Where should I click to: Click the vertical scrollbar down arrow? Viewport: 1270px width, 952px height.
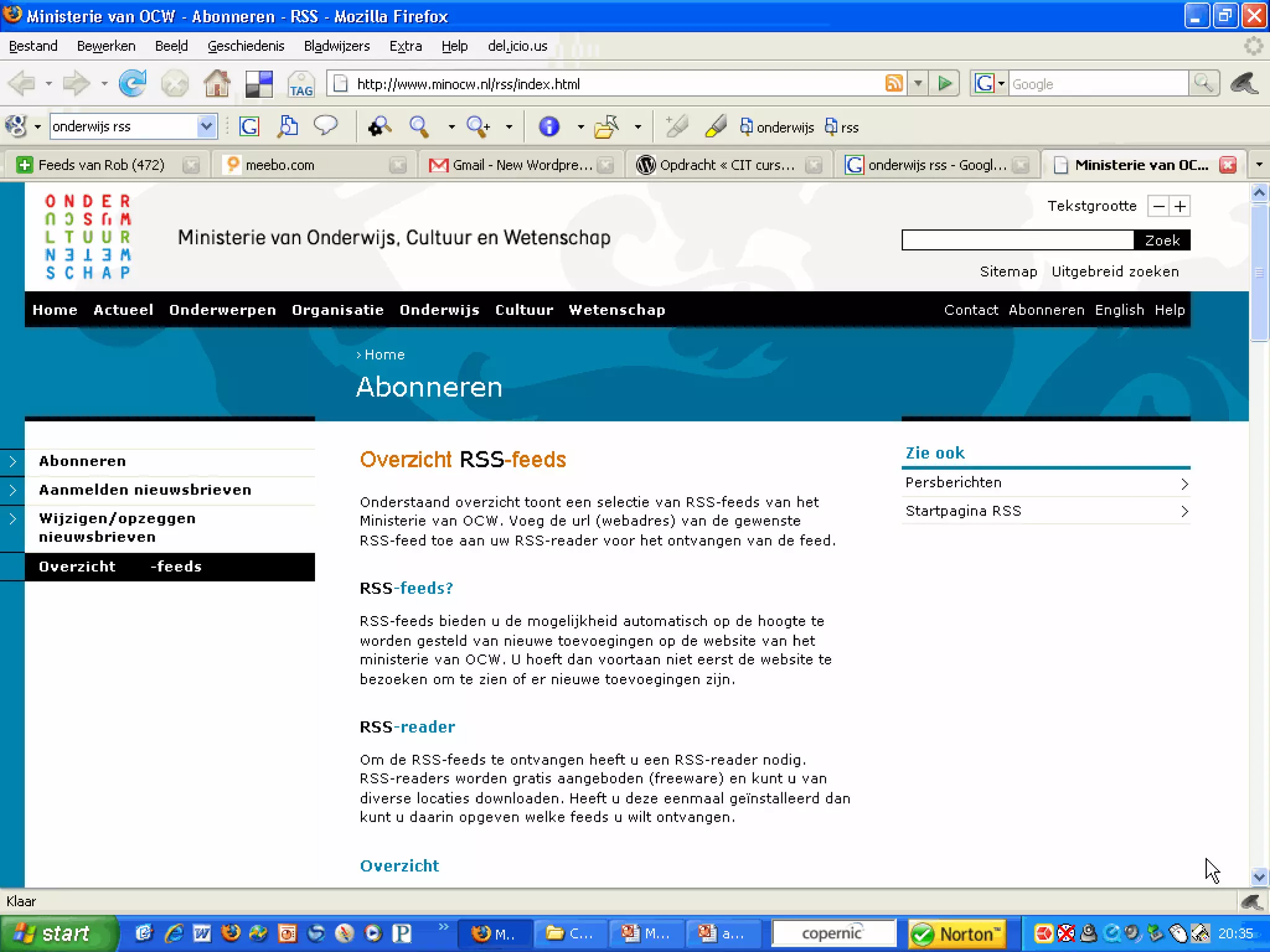[1259, 877]
